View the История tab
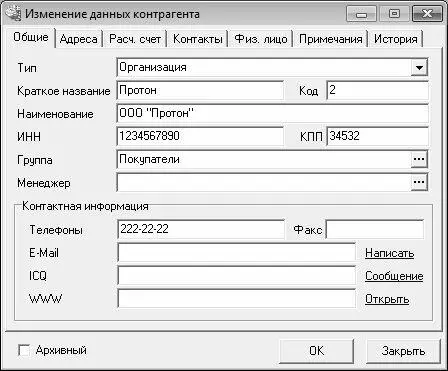The width and height of the screenshot is (448, 371). point(396,39)
